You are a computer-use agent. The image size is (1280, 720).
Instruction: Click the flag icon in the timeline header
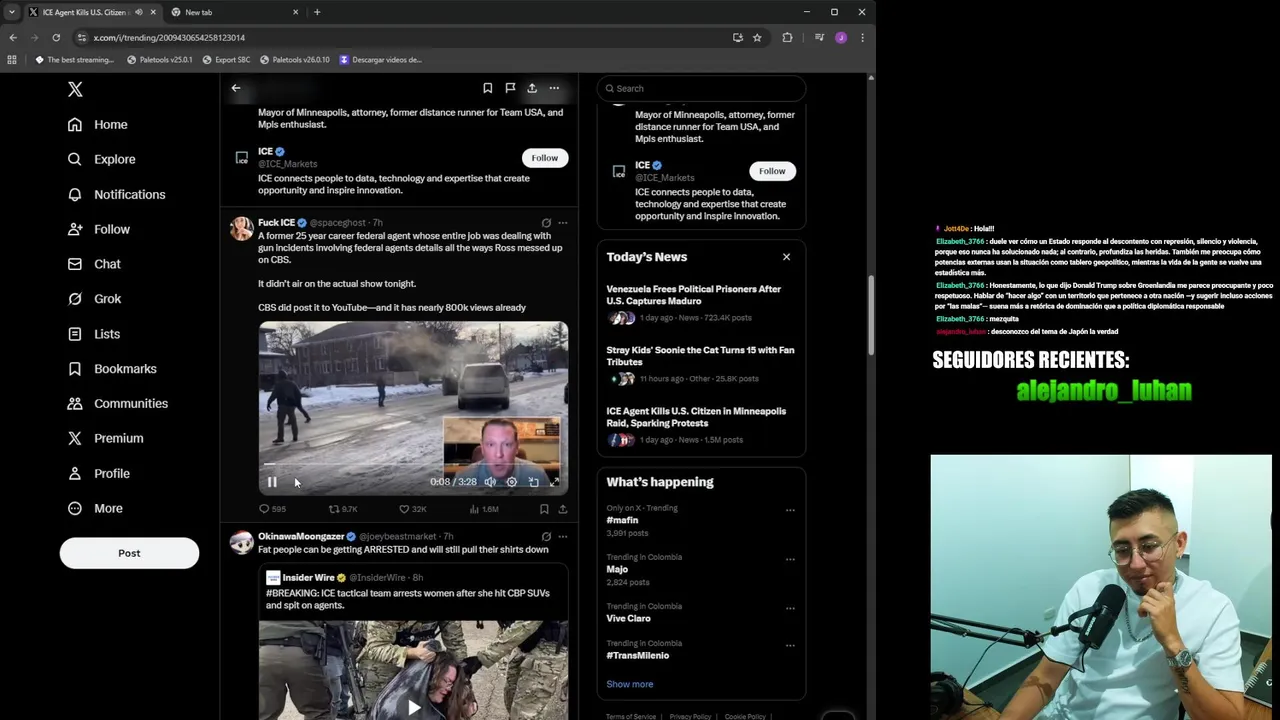[x=510, y=88]
